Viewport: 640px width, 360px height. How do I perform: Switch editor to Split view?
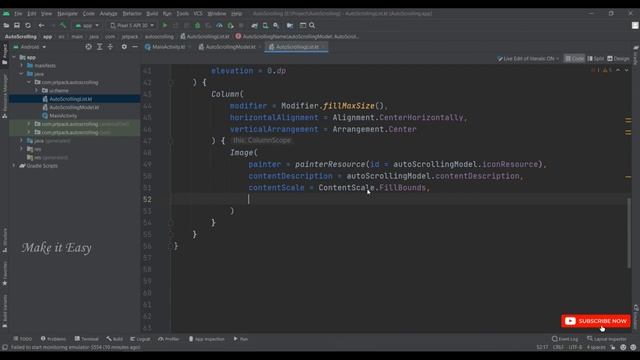[x=596, y=59]
